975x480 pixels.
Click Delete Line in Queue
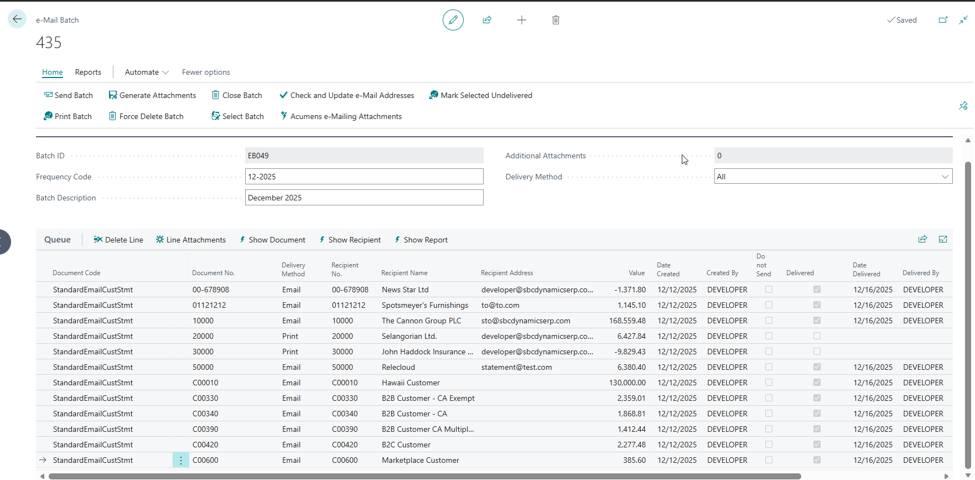pyautogui.click(x=118, y=239)
